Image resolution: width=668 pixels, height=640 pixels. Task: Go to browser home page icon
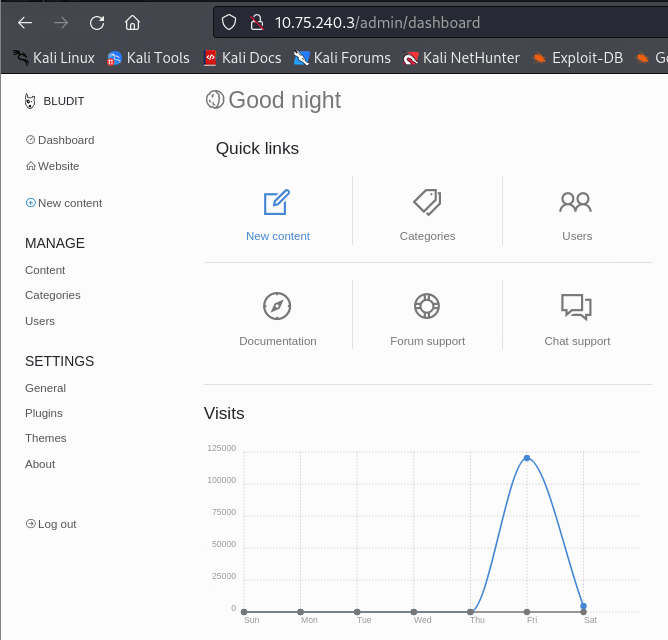132,22
